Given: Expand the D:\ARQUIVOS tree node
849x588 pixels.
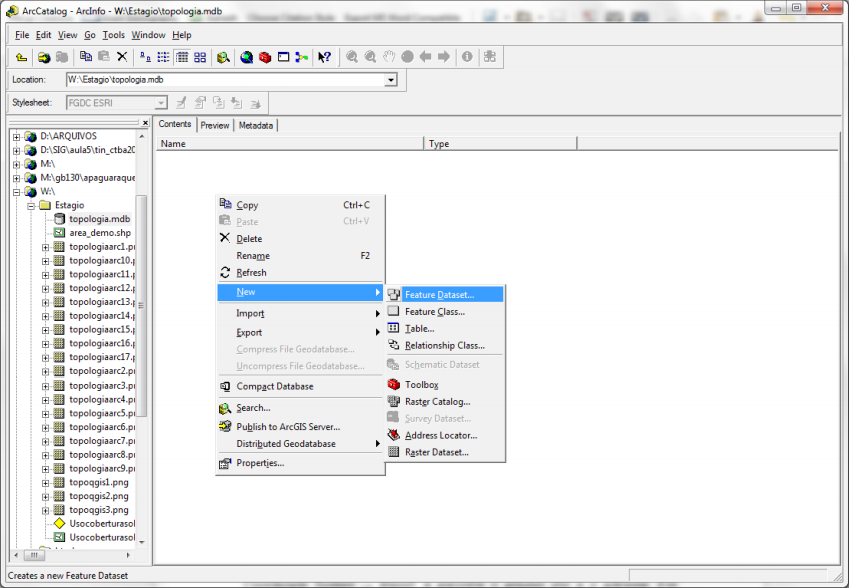Looking at the screenshot, I should point(16,136).
